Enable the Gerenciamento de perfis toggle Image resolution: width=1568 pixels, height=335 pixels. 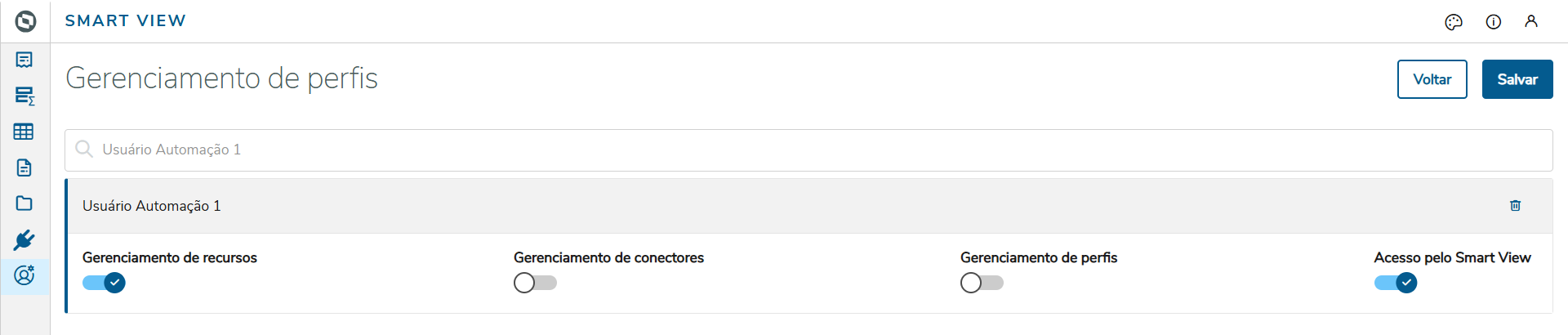click(982, 283)
